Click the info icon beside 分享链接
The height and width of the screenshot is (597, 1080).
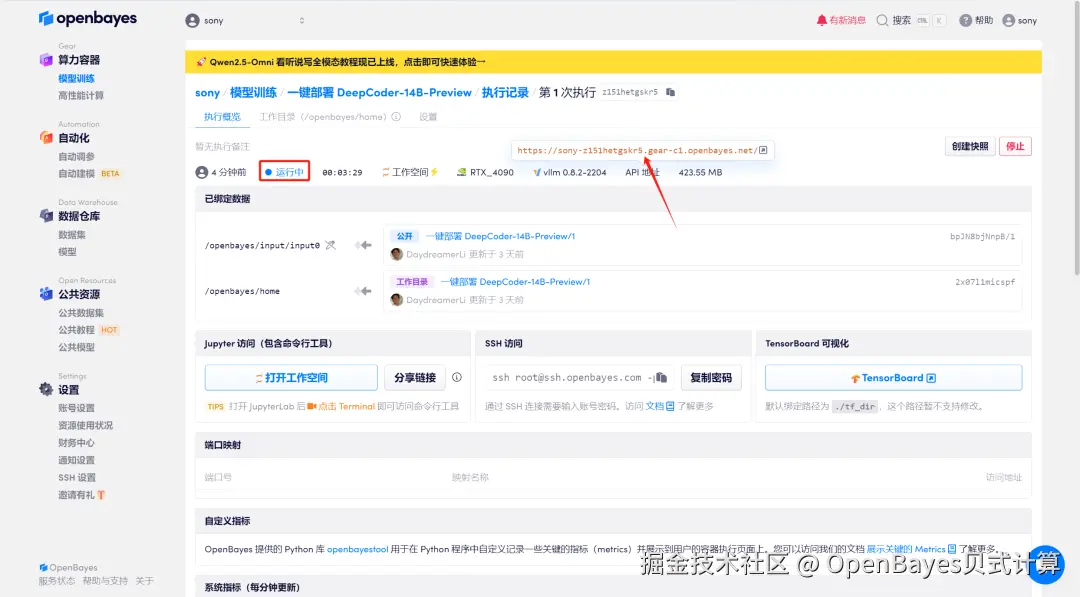[457, 377]
